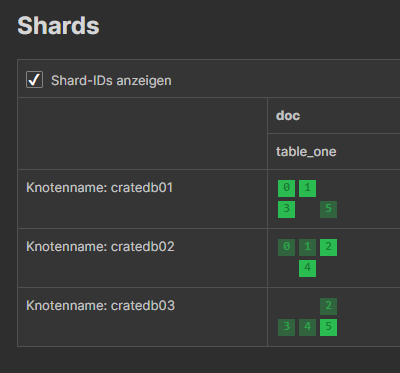The image size is (400, 373).
Task: Click the table_one table header
Action: [306, 152]
